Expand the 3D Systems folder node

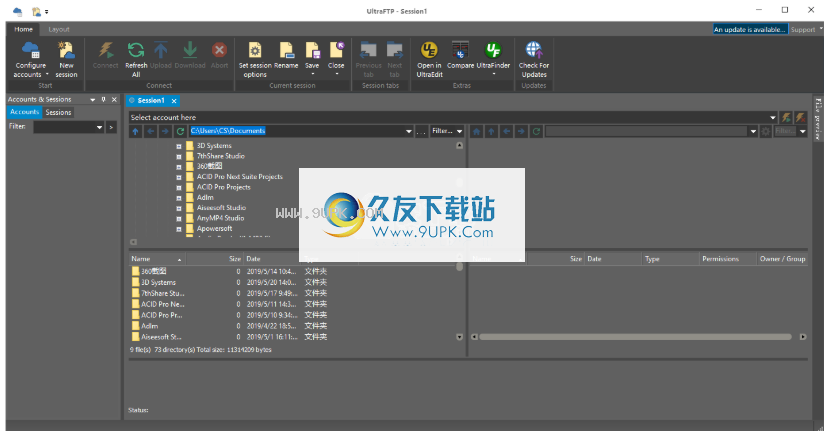pyautogui.click(x=179, y=146)
